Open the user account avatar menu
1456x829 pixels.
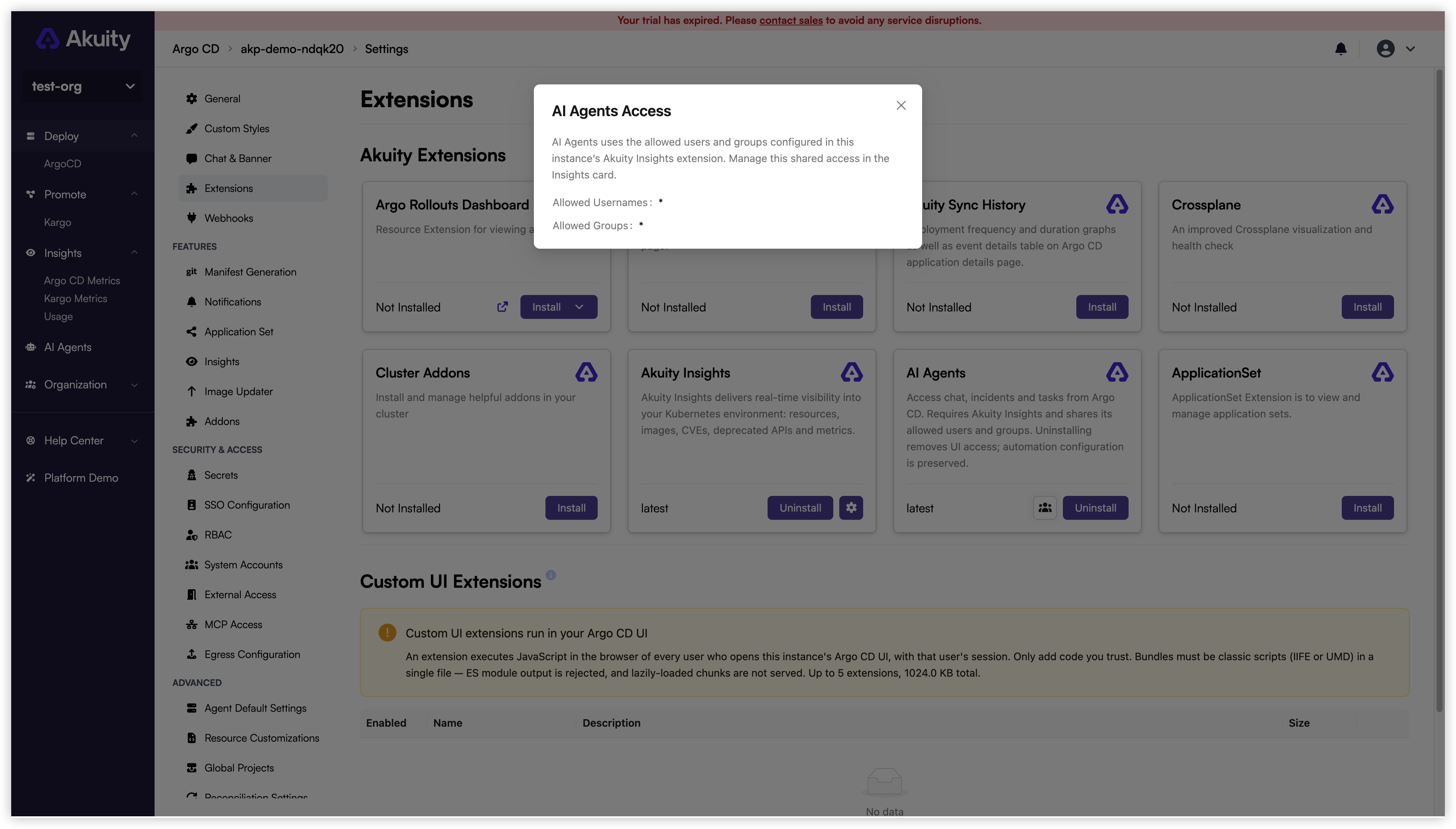tap(1385, 49)
